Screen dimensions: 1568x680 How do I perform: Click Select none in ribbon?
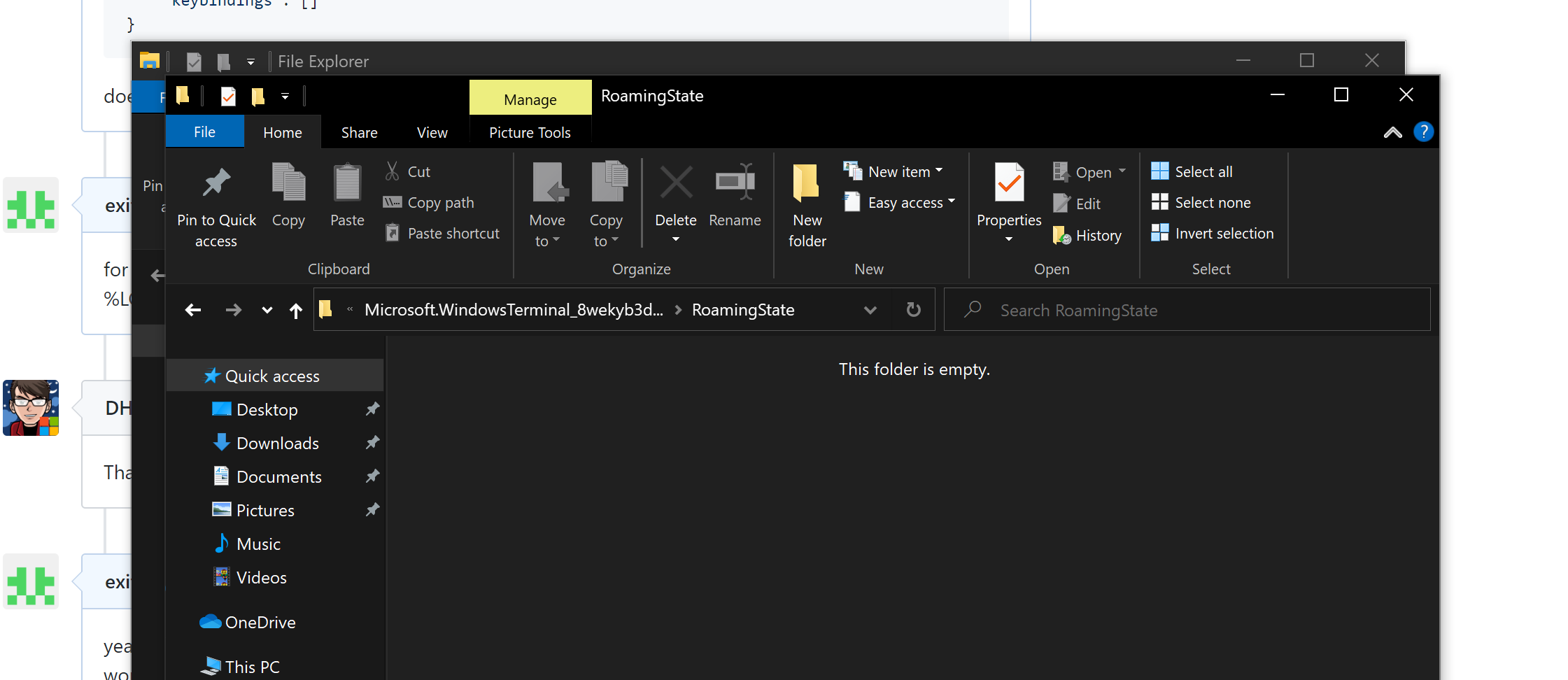pyautogui.click(x=1201, y=202)
